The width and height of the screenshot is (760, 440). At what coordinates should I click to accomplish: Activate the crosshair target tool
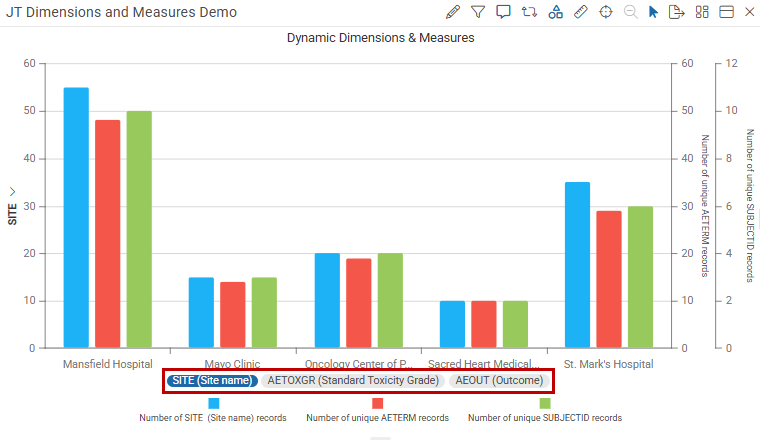pos(605,12)
